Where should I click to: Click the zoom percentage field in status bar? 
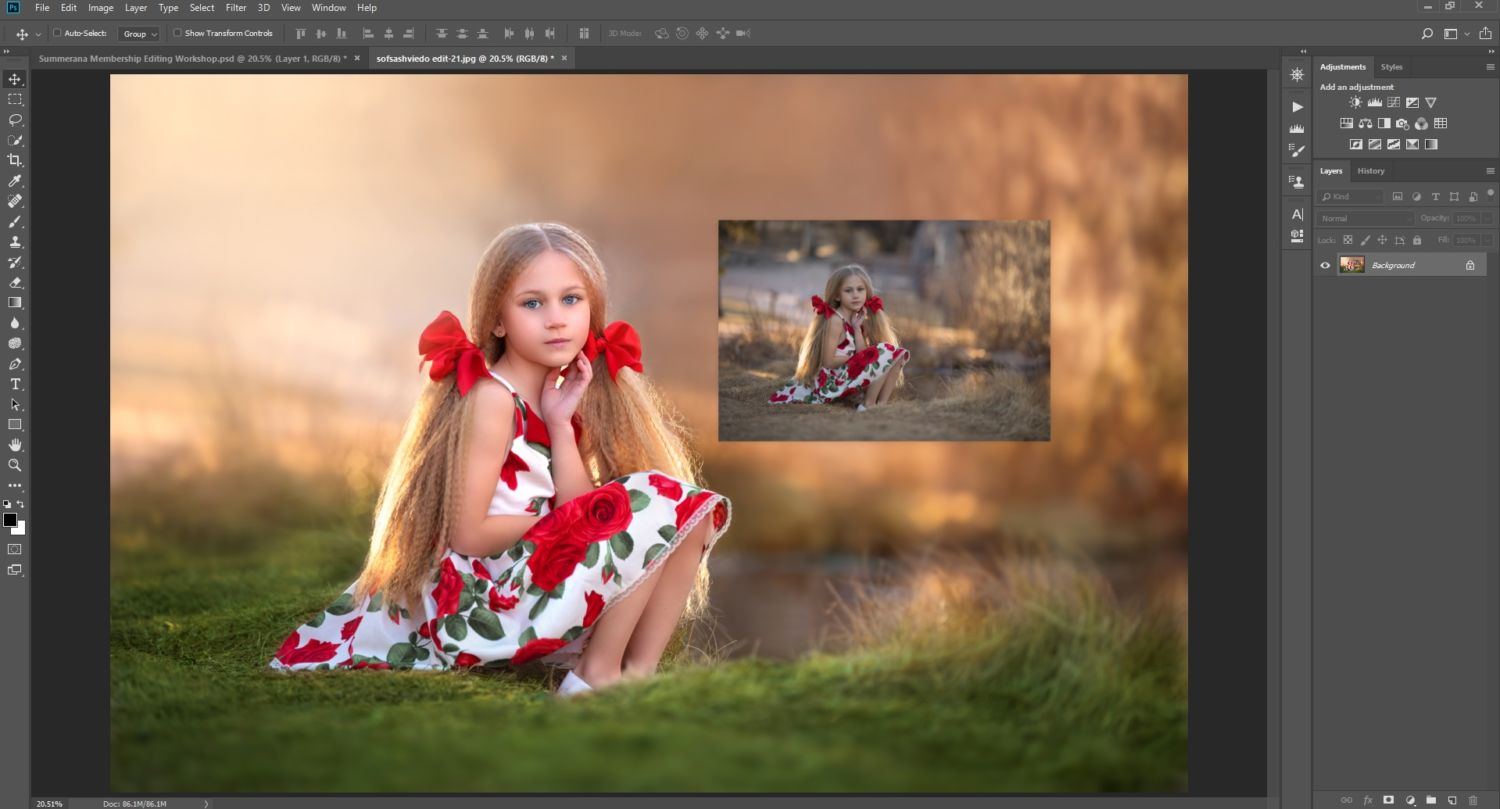48,803
